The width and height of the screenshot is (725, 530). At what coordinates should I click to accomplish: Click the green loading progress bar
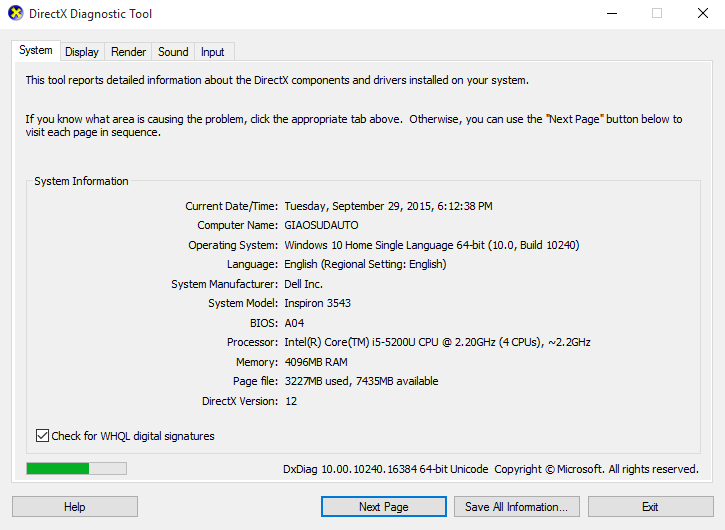coord(76,468)
